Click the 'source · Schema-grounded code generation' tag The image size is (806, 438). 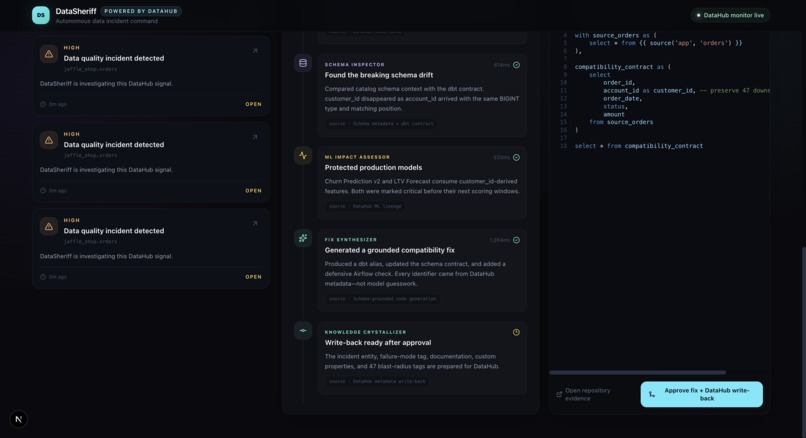point(382,299)
